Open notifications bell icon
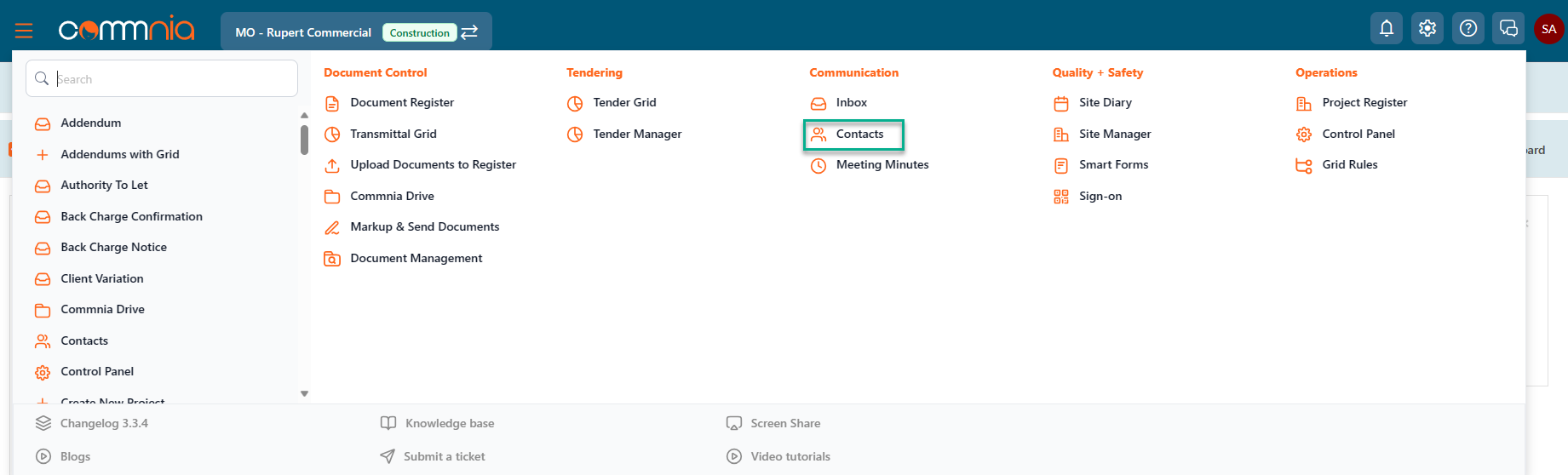 [x=1387, y=28]
